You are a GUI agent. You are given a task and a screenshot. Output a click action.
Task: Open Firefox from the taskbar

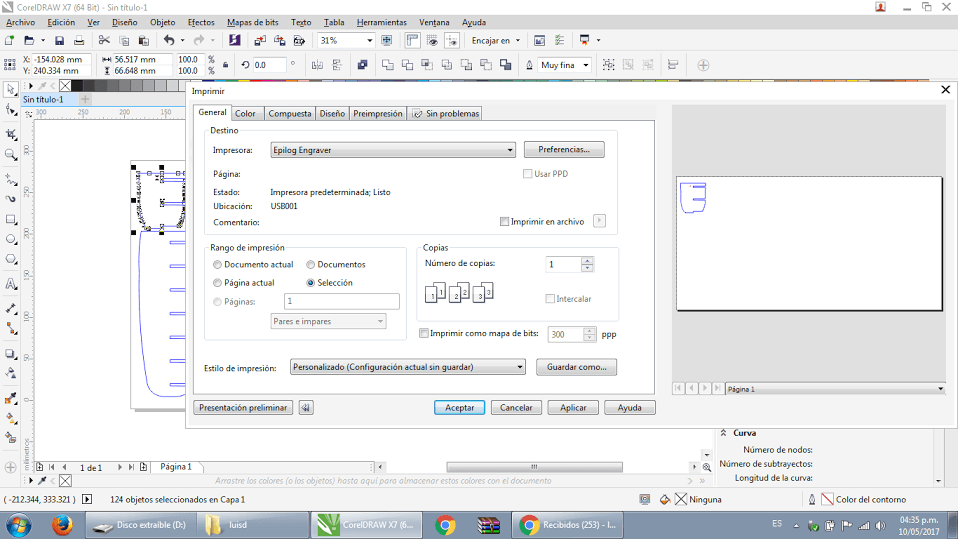[62, 525]
